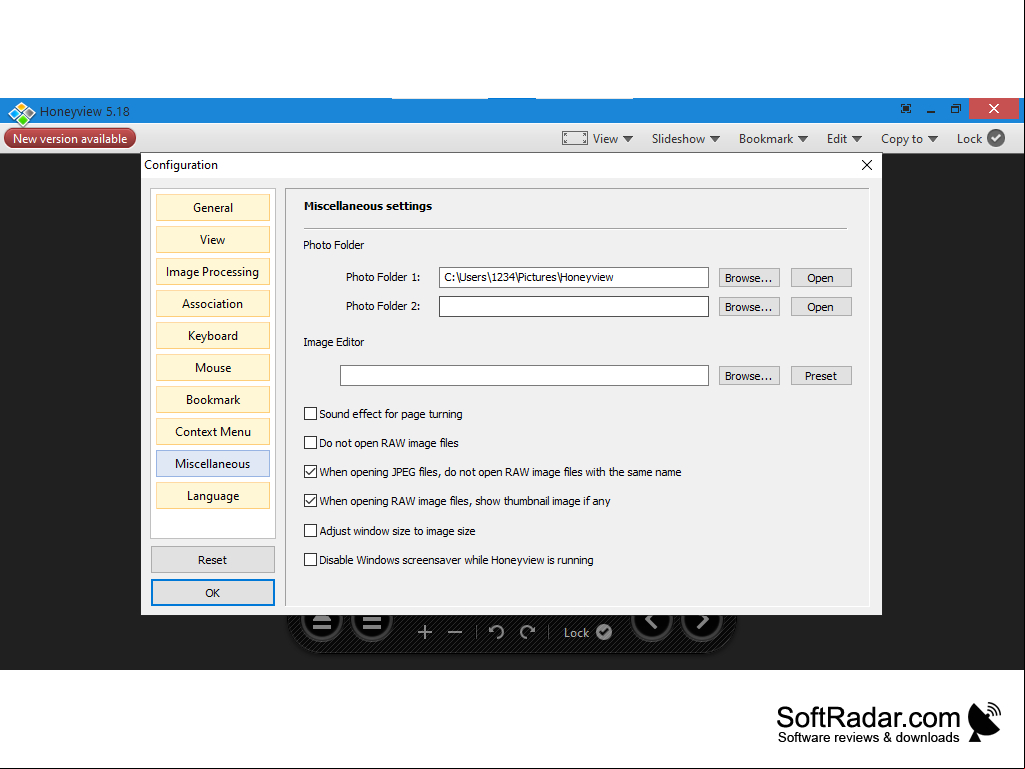Click the fit-to-screen rectangle icon beside View
The width and height of the screenshot is (1025, 769).
point(575,138)
